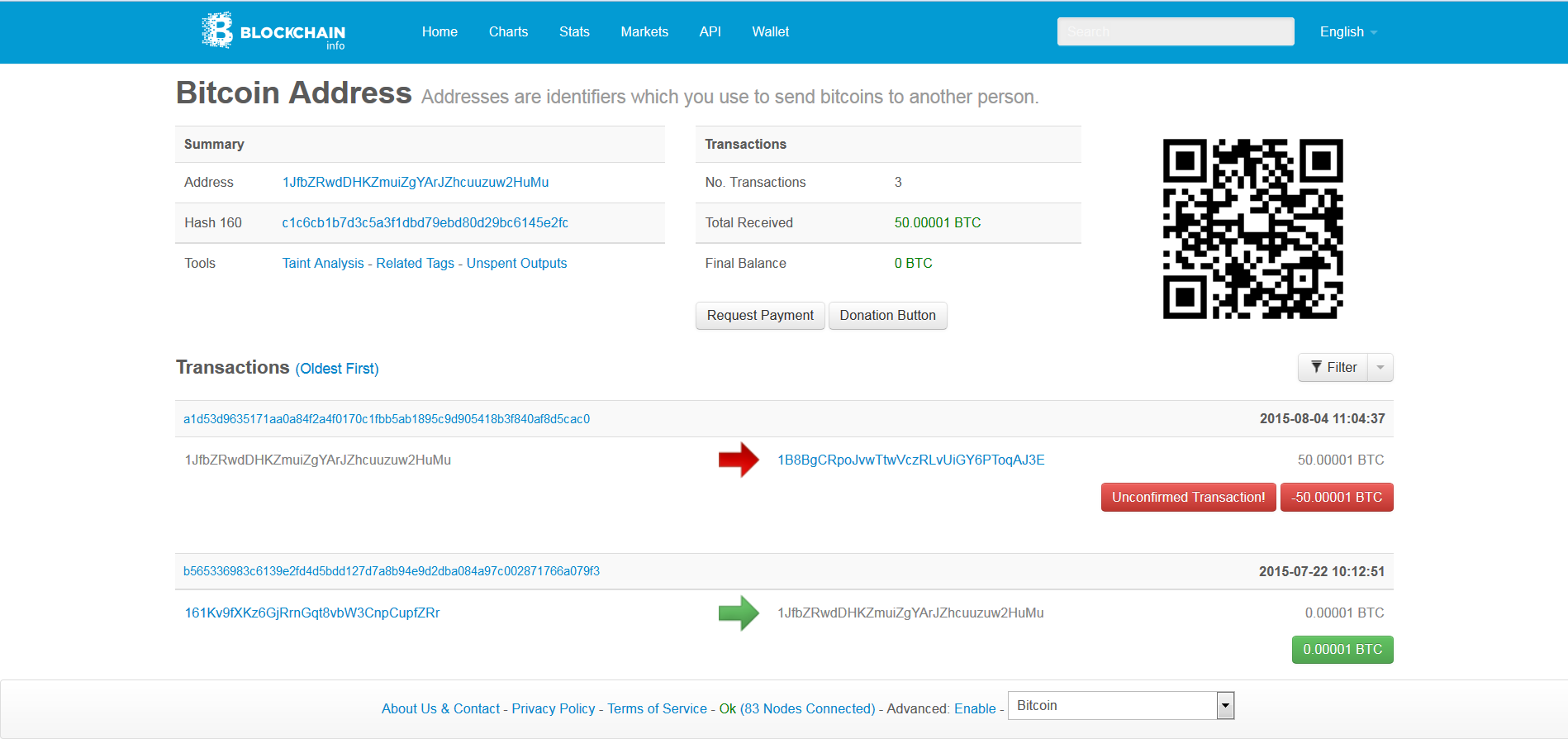Click the green incoming transaction arrow
Screen dimensions: 1568x739
(739, 613)
